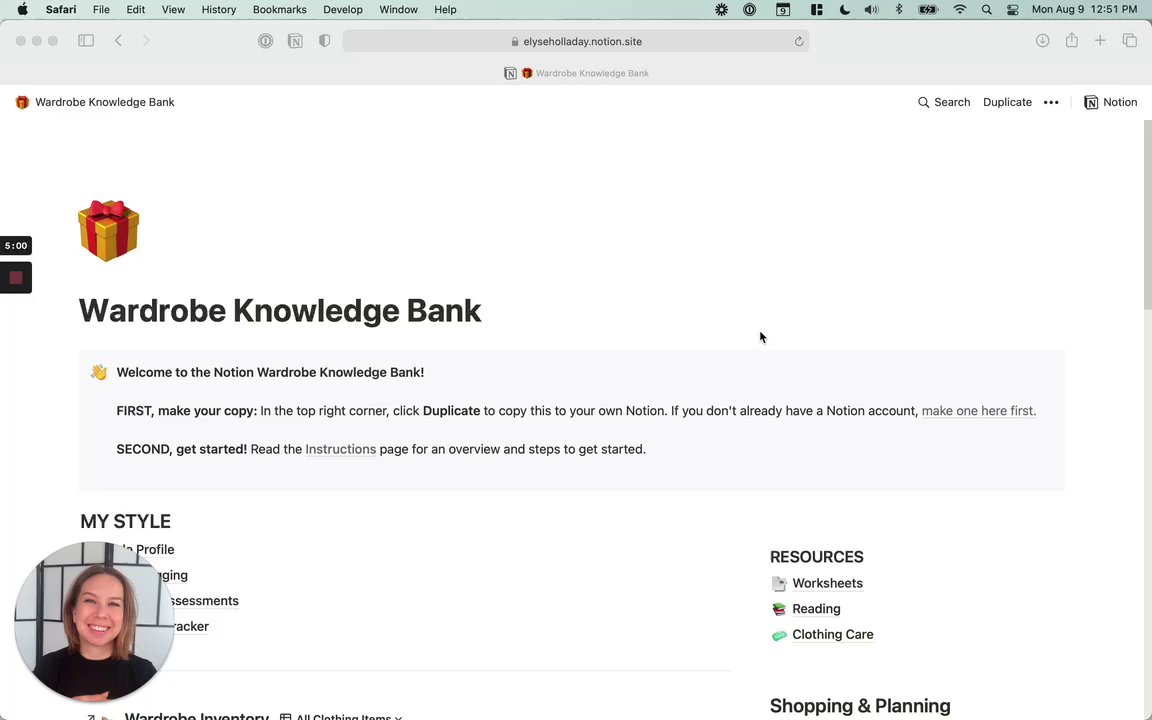Viewport: 1152px width, 720px height.
Task: Open the Safari menu
Action: (x=61, y=10)
